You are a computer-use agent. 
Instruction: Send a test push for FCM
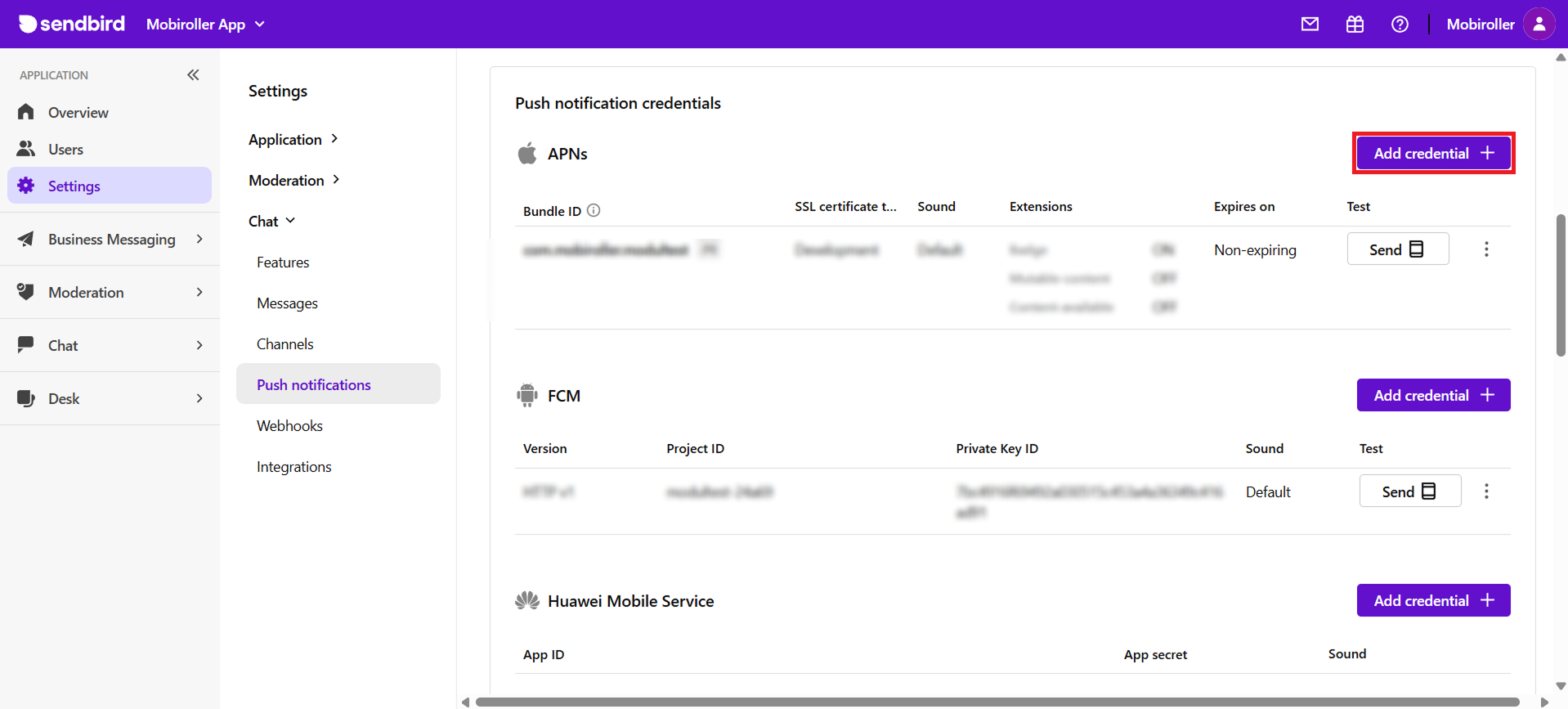(x=1409, y=491)
